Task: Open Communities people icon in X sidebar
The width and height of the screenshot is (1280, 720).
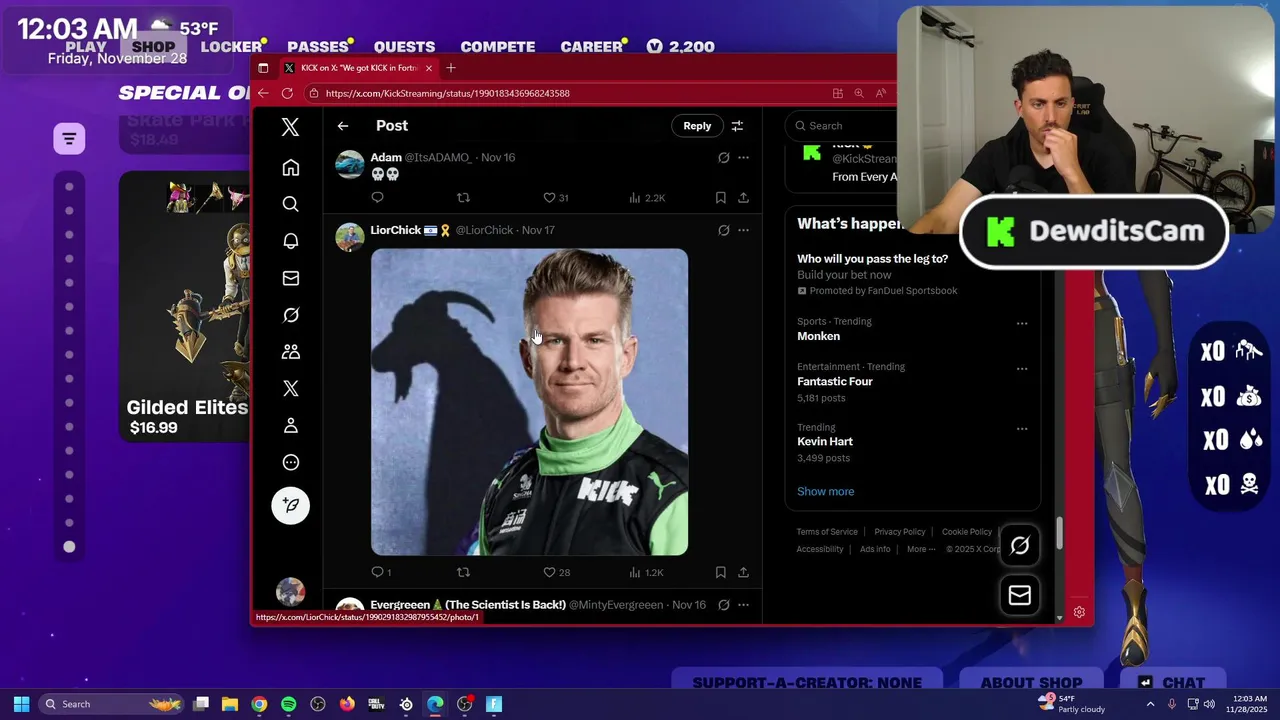Action: coord(290,352)
